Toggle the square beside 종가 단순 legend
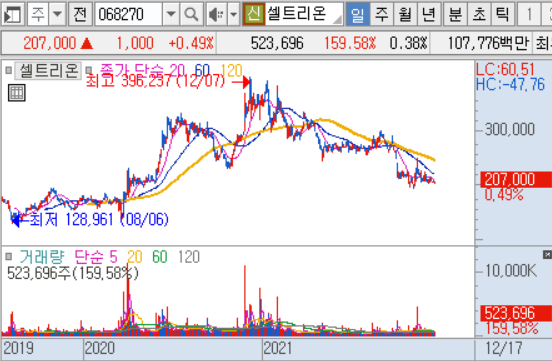This screenshot has width=552, height=361. pyautogui.click(x=89, y=70)
